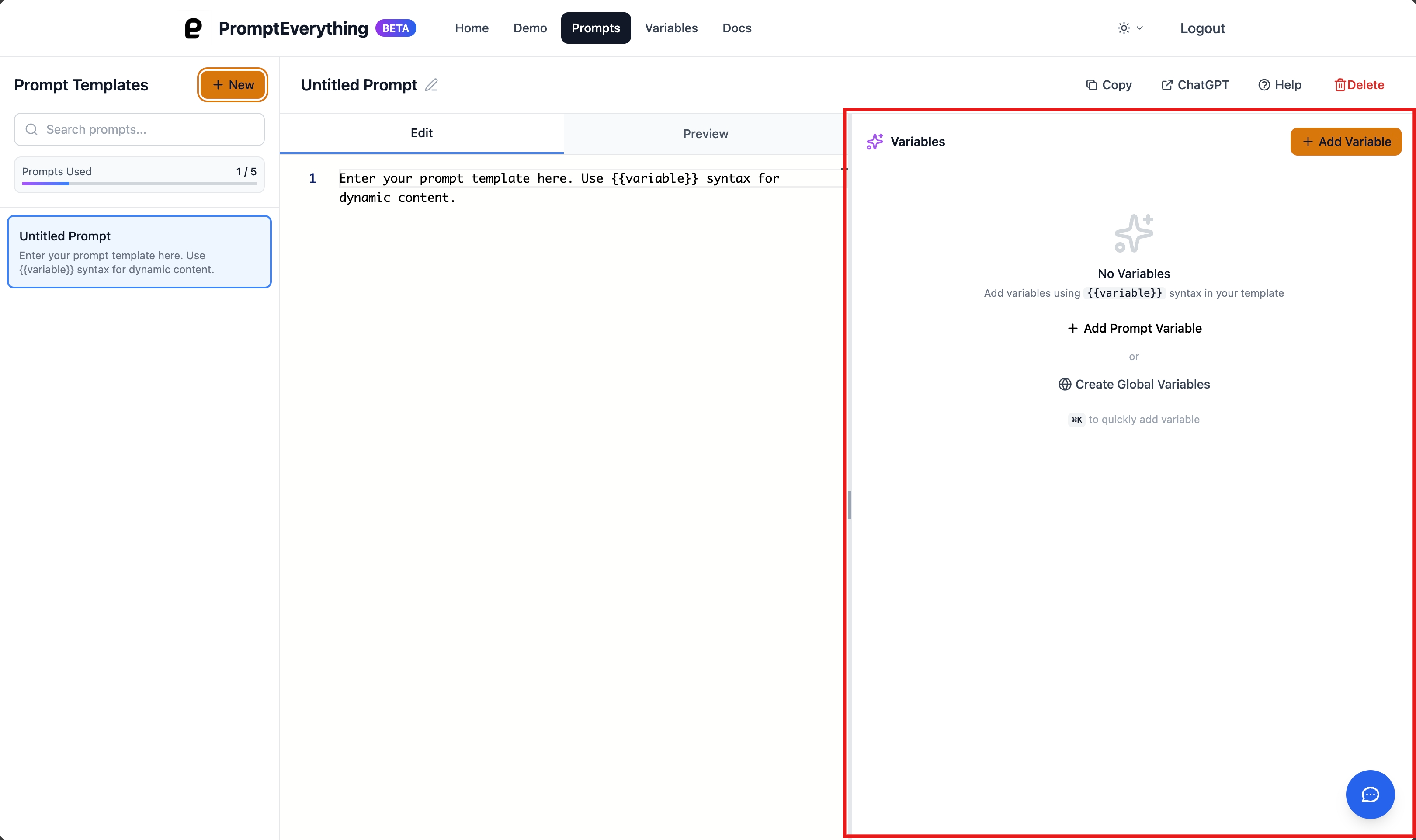Click the Prompts Used progress bar
The width and height of the screenshot is (1416, 840).
coord(139,184)
